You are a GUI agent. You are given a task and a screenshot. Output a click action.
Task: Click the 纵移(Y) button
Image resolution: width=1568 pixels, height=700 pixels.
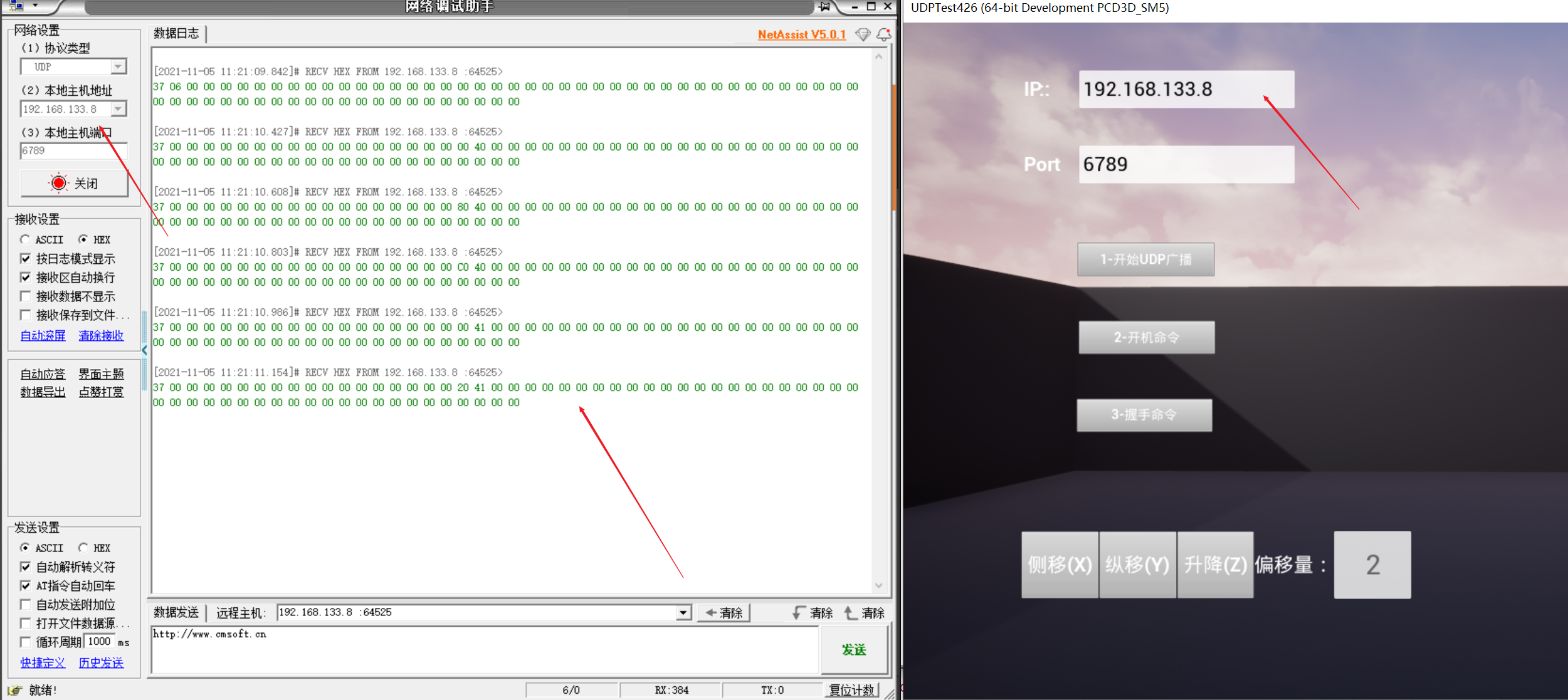(x=1138, y=565)
